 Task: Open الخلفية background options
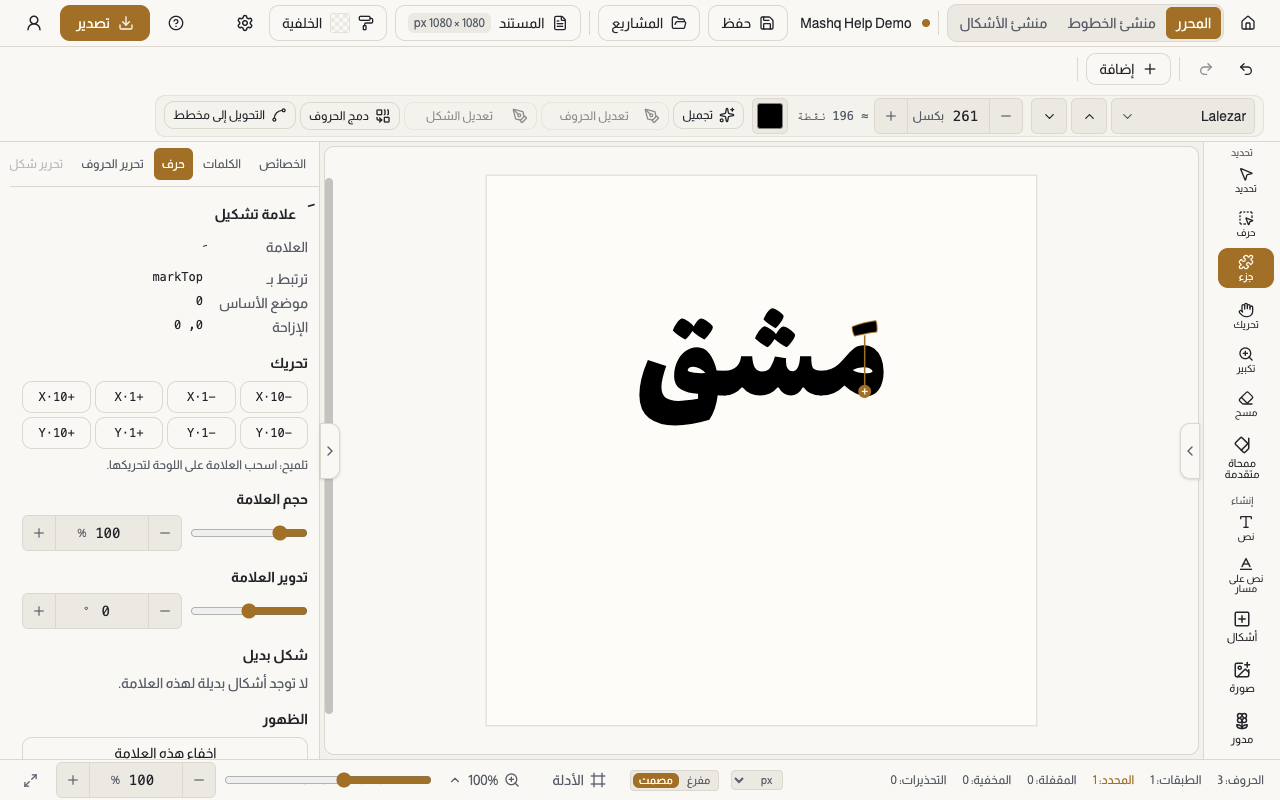328,23
